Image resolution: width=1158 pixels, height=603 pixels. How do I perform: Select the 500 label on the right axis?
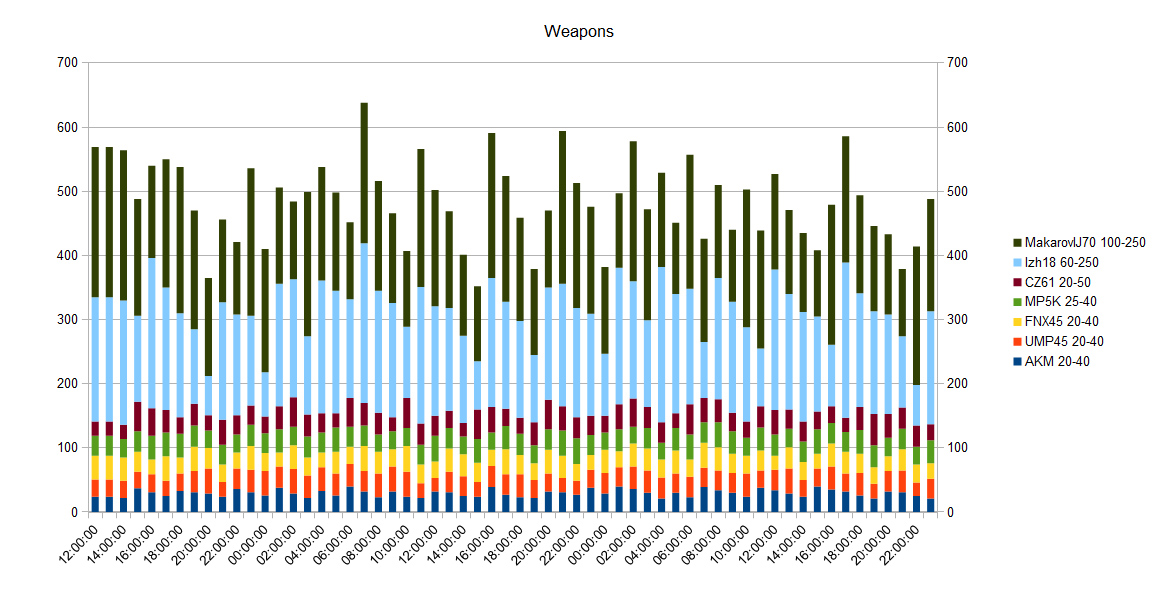tap(957, 191)
